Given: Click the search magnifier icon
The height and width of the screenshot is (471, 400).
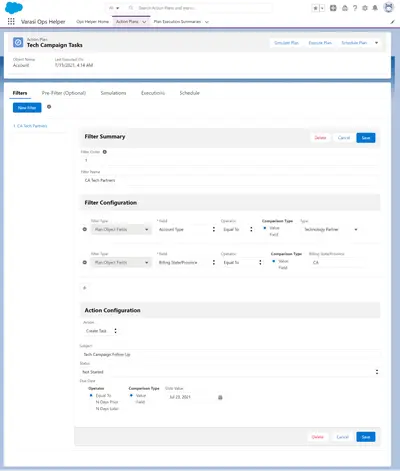Looking at the screenshot, I should pos(131,8).
